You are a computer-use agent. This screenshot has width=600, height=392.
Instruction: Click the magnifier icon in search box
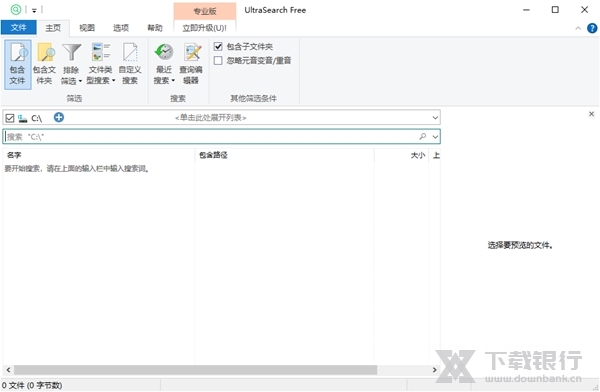click(x=423, y=136)
